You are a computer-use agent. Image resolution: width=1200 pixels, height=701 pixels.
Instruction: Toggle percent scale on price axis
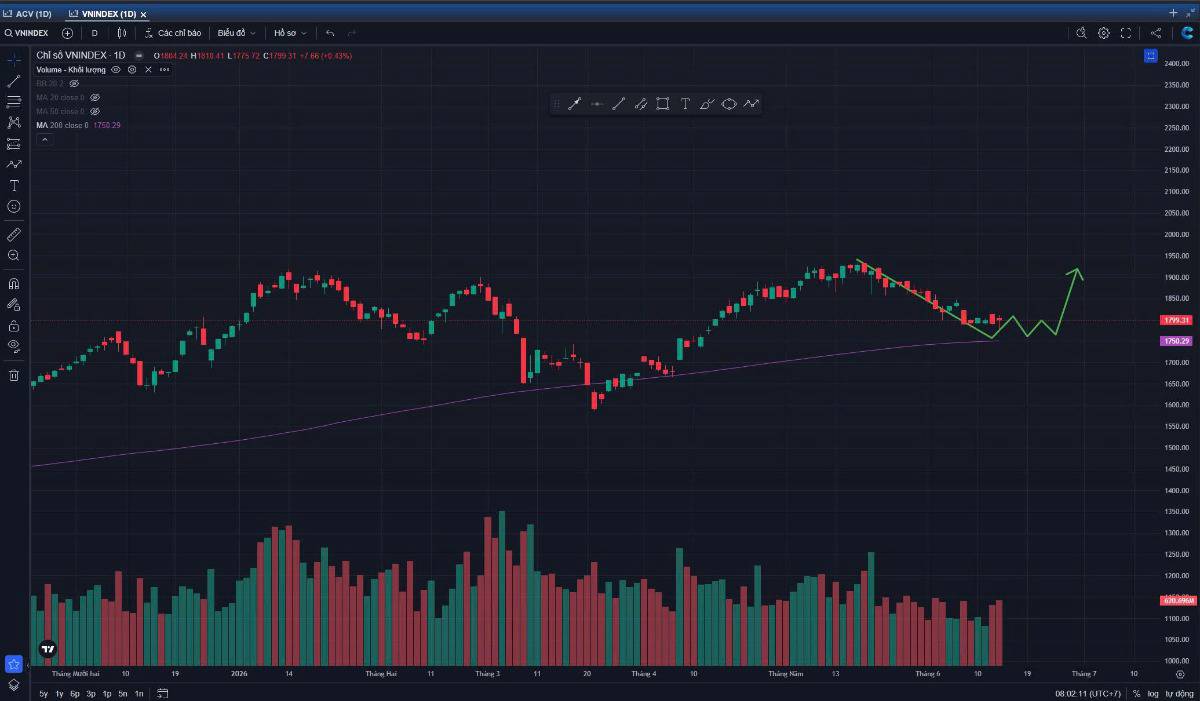click(x=1136, y=693)
